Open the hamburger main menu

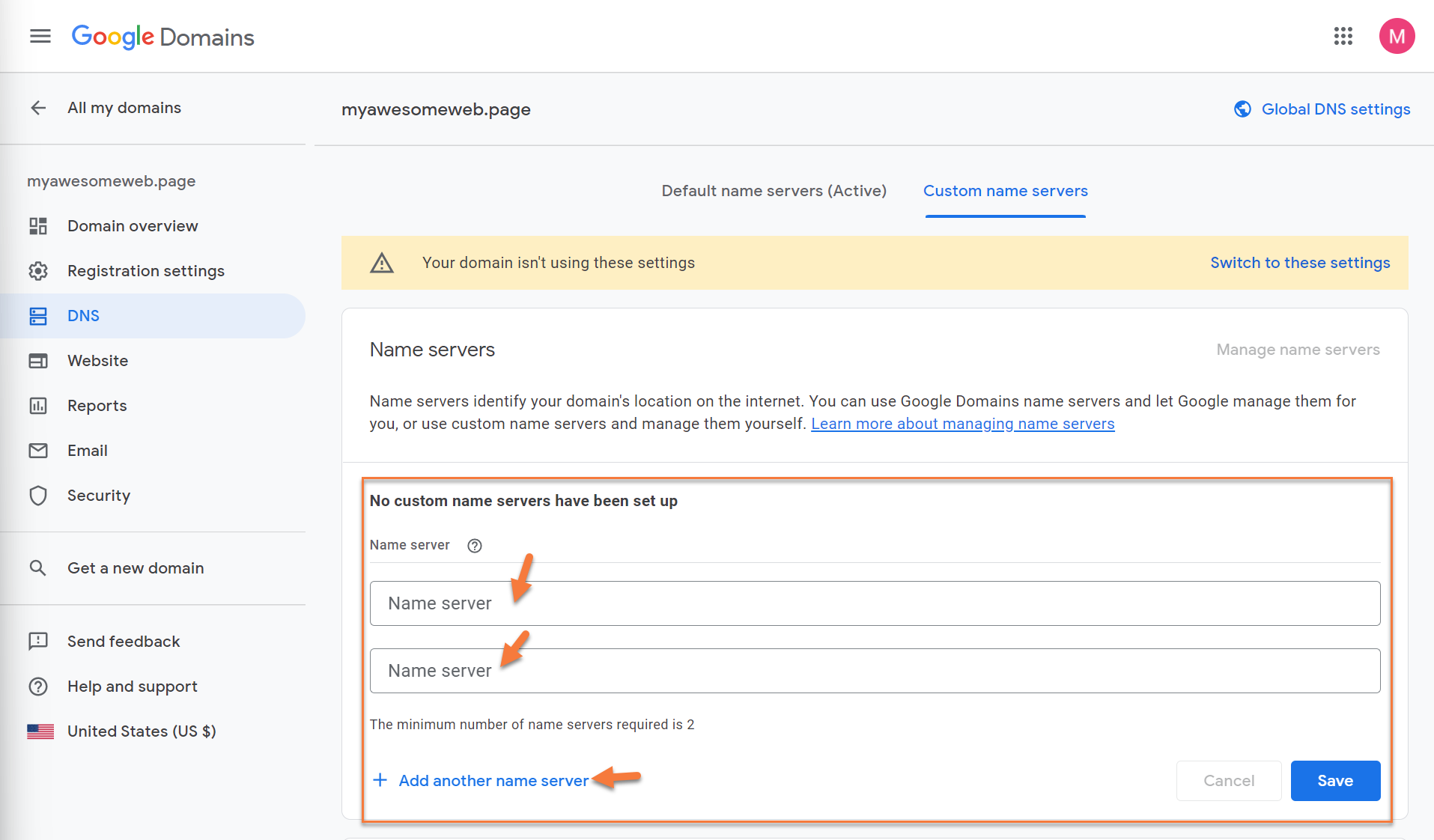[x=40, y=36]
